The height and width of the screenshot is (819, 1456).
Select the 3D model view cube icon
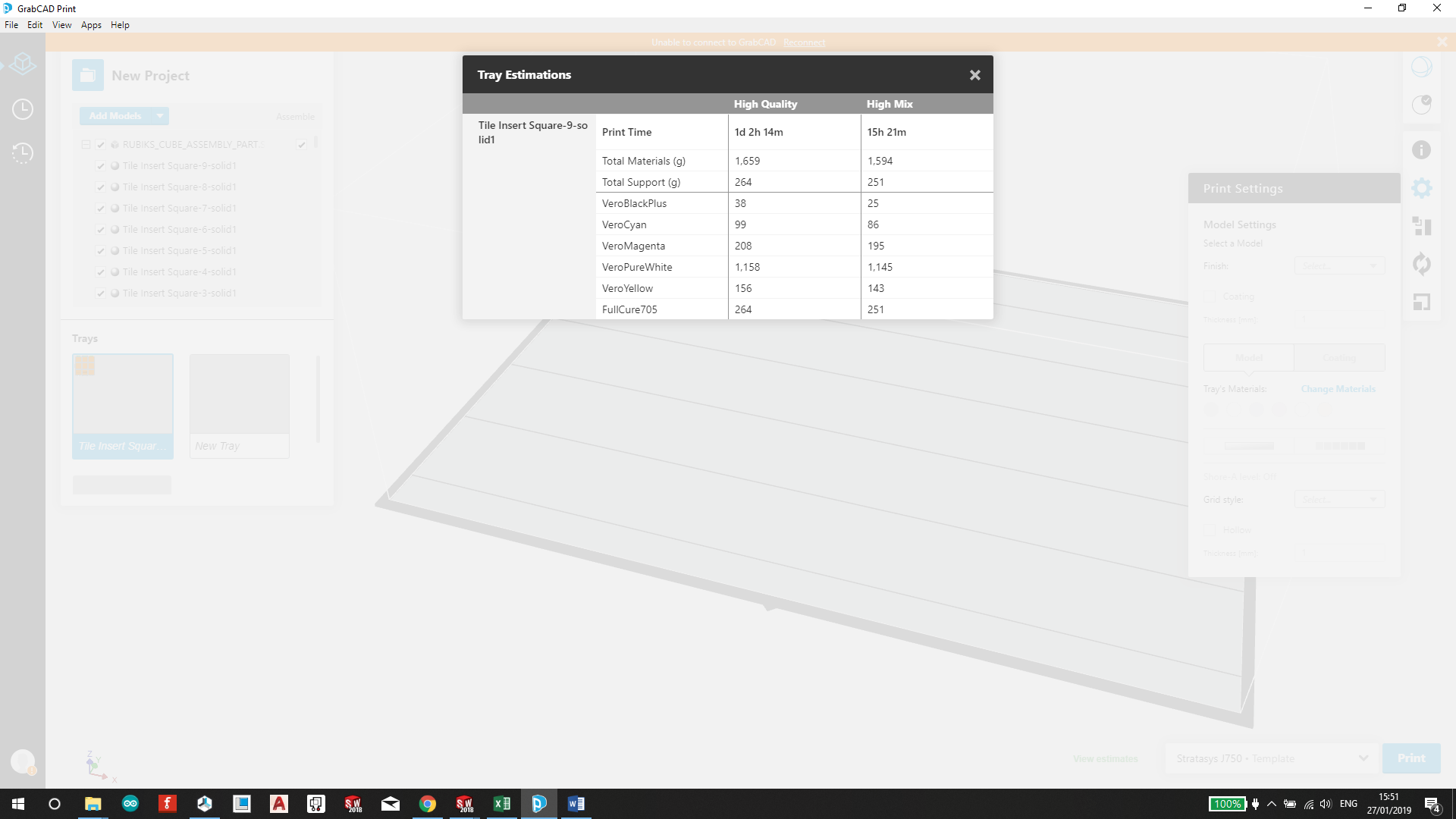click(x=23, y=64)
